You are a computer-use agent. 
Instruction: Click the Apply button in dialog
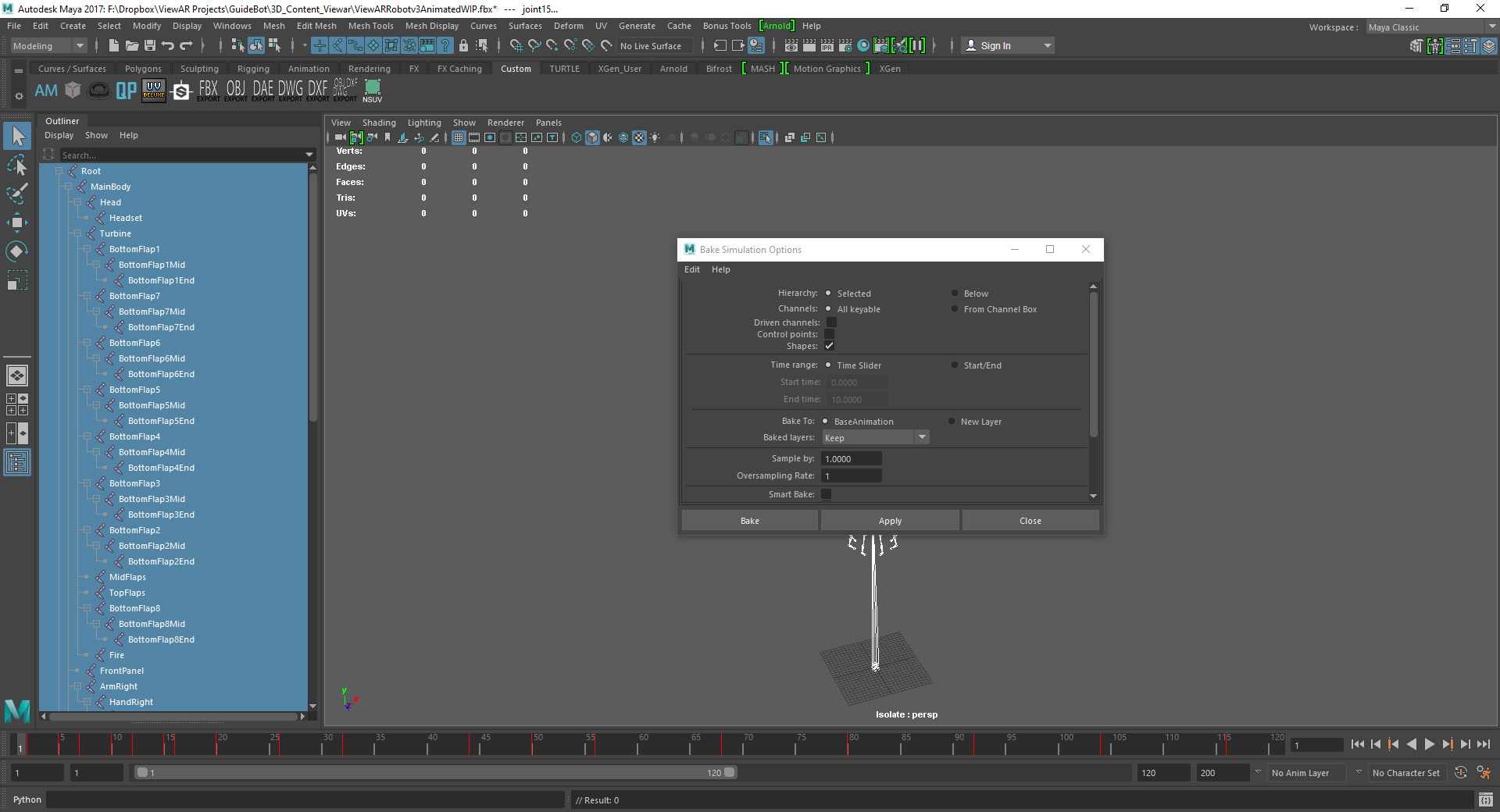point(890,521)
